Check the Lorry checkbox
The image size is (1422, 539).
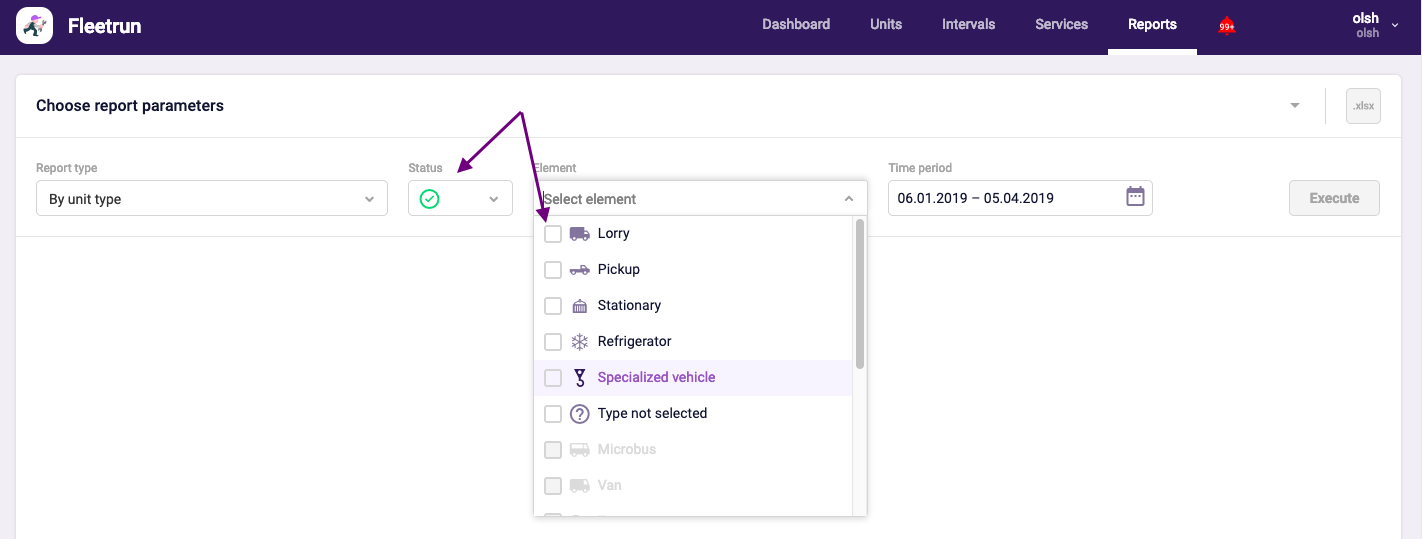tap(553, 234)
